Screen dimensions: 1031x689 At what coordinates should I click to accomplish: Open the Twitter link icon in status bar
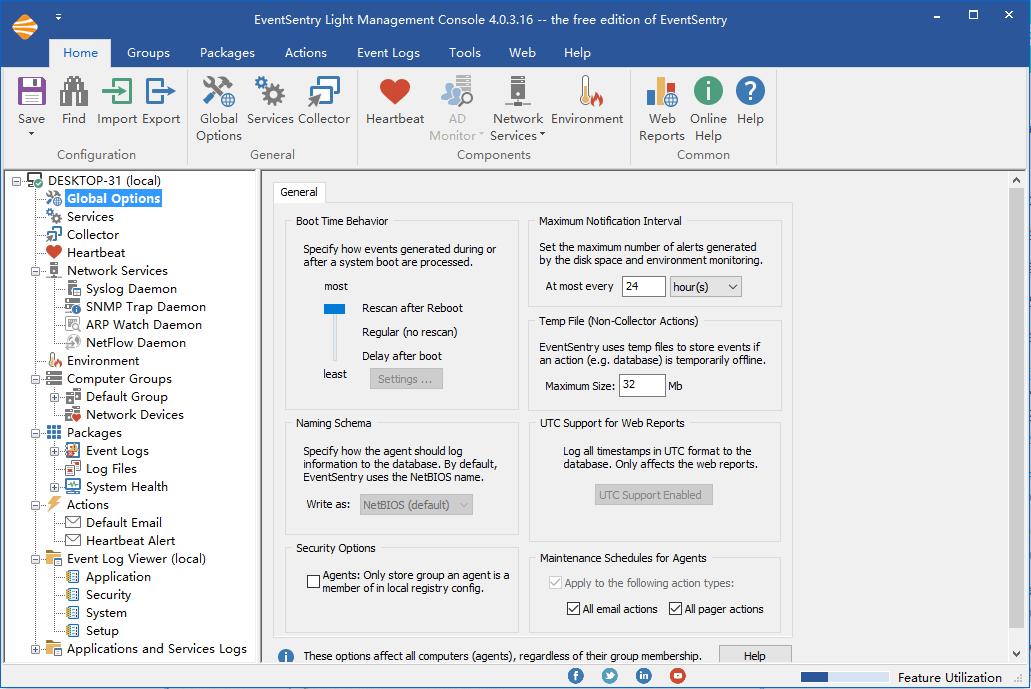coord(610,676)
